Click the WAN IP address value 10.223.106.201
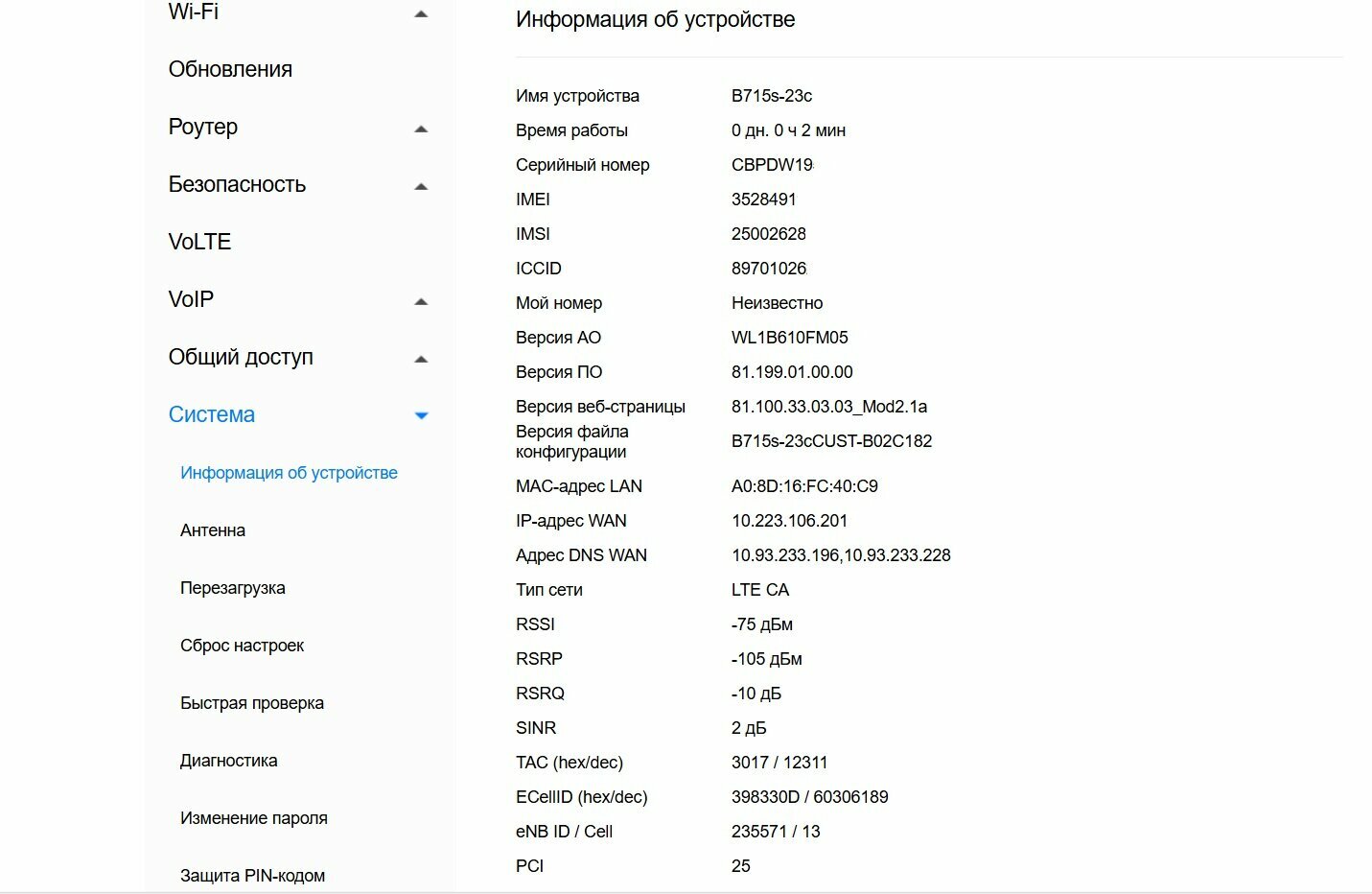Image resolution: width=1372 pixels, height=894 pixels. pos(789,521)
